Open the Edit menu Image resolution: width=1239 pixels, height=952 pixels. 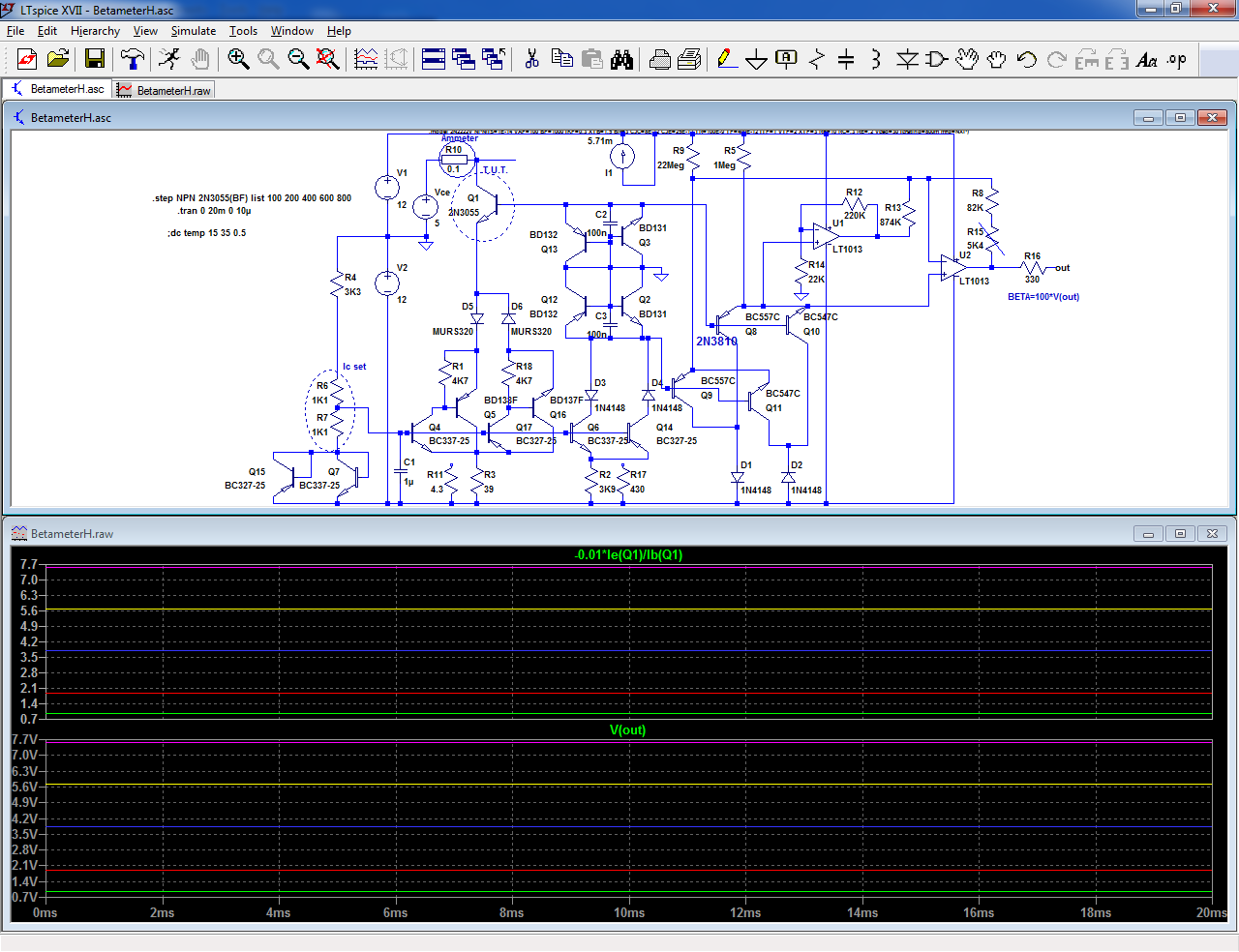coord(47,31)
